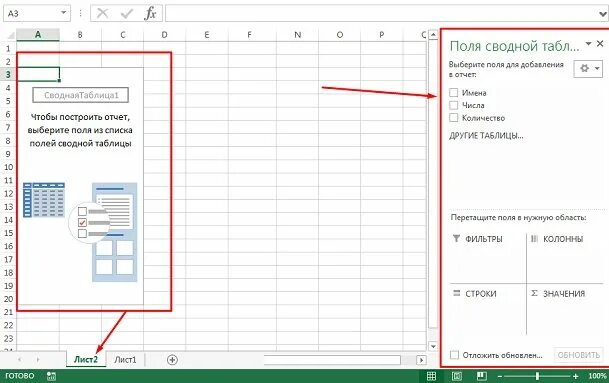
Task: Click horizontal scrollbar right arrow
Action: 421,360
